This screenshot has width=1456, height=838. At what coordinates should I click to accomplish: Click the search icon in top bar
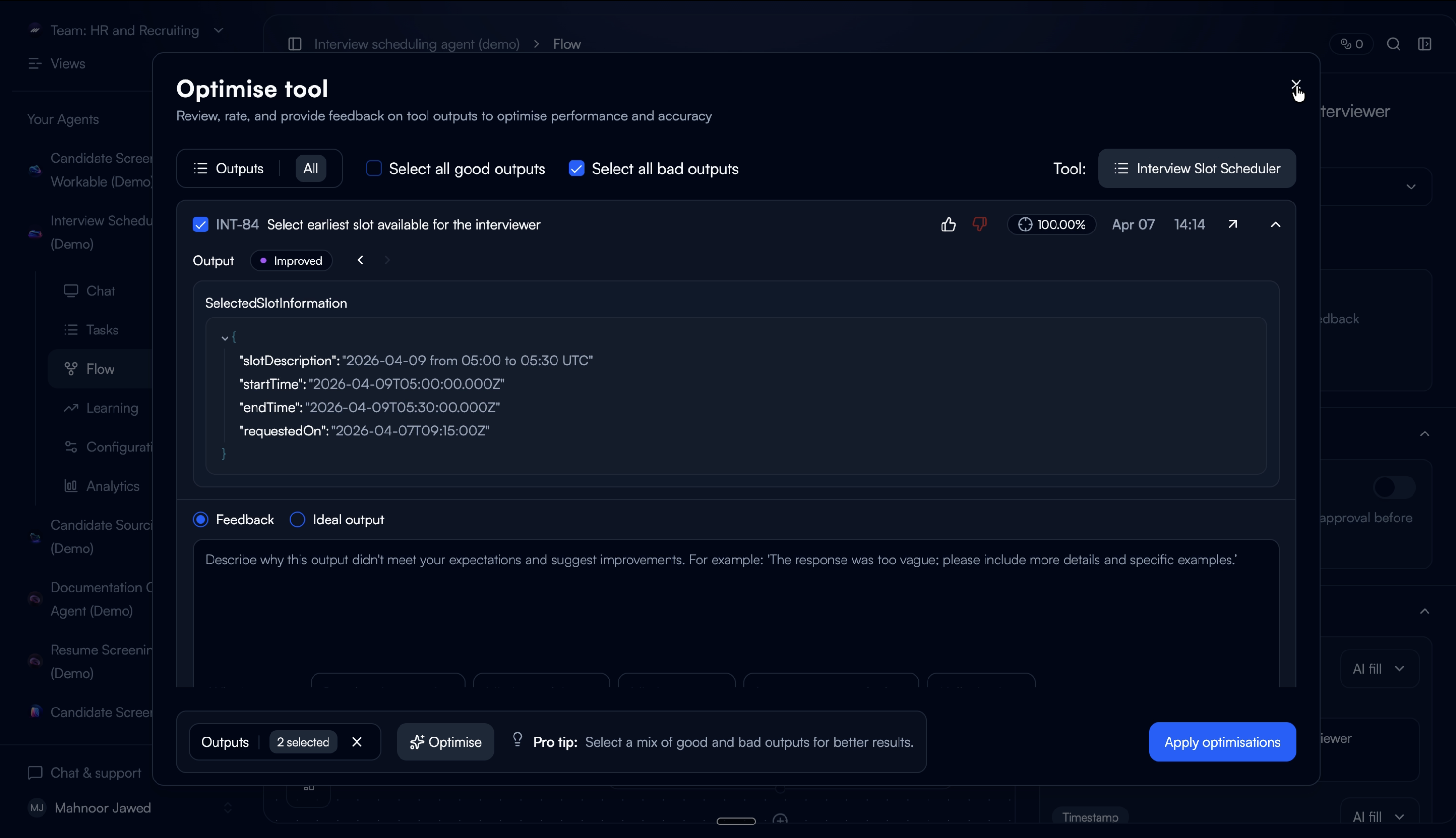tap(1393, 44)
